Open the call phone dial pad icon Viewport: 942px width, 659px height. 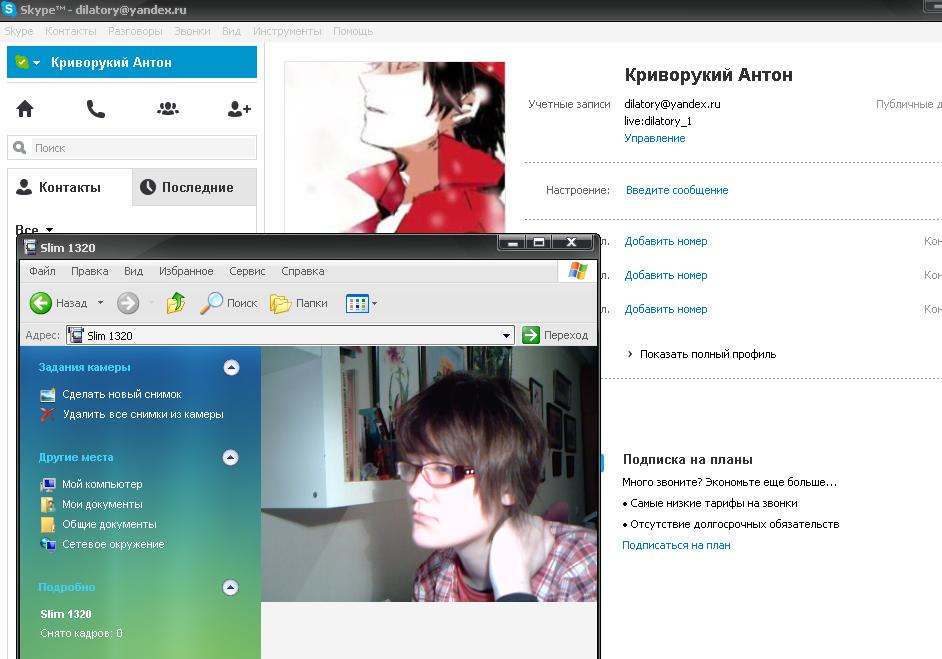coord(96,109)
